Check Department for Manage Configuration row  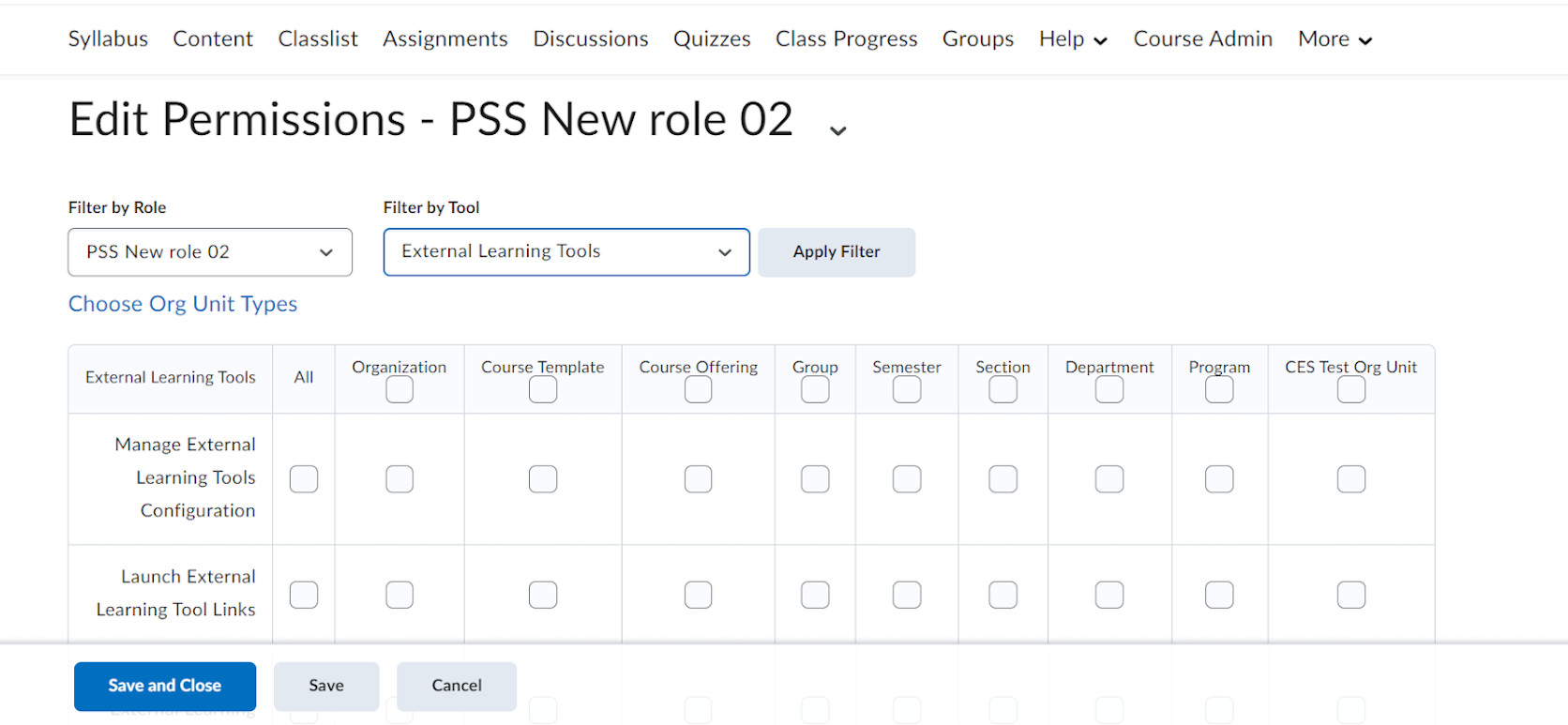[x=1109, y=479]
